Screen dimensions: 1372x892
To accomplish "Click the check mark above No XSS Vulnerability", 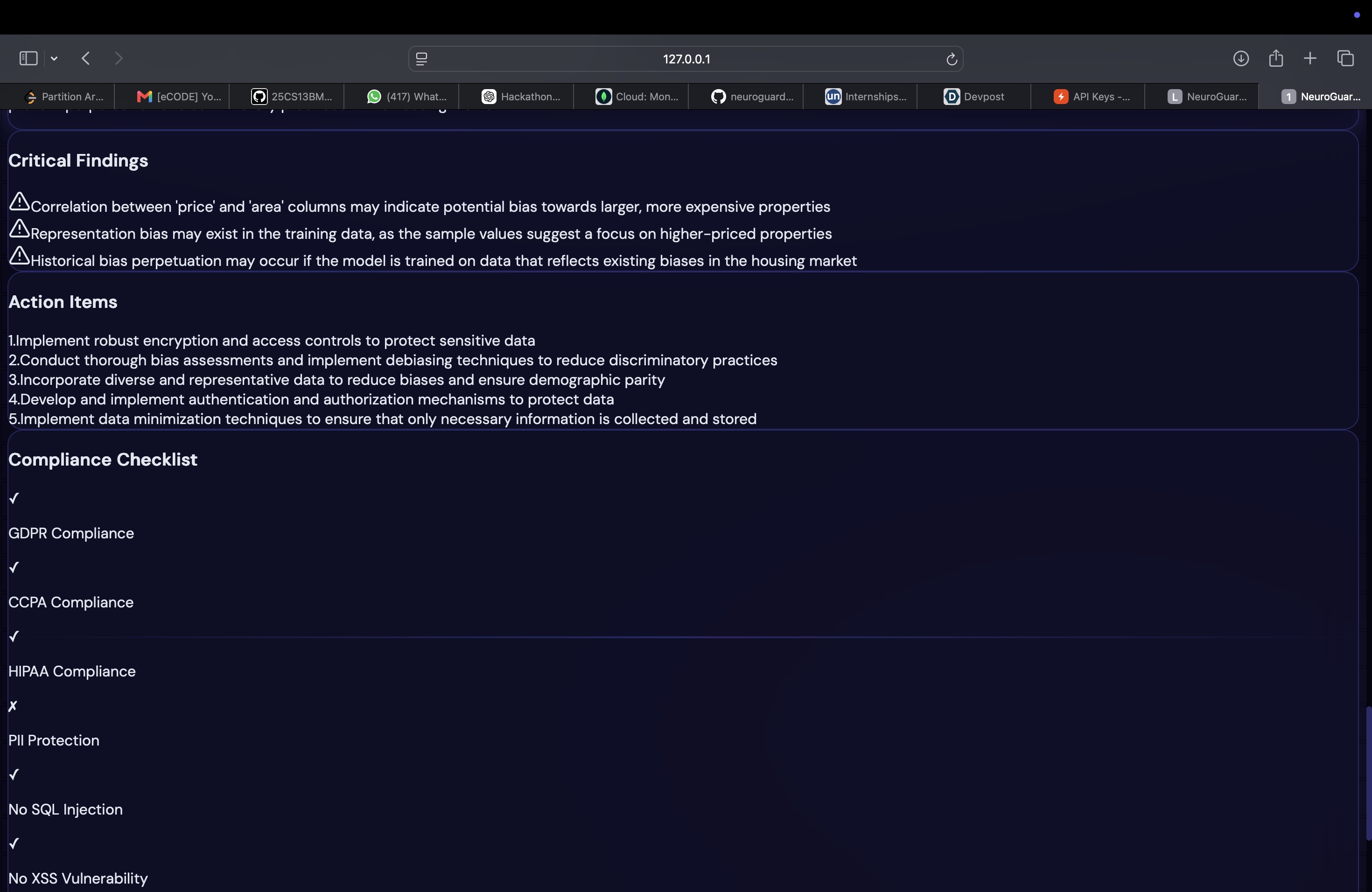I will tap(14, 844).
